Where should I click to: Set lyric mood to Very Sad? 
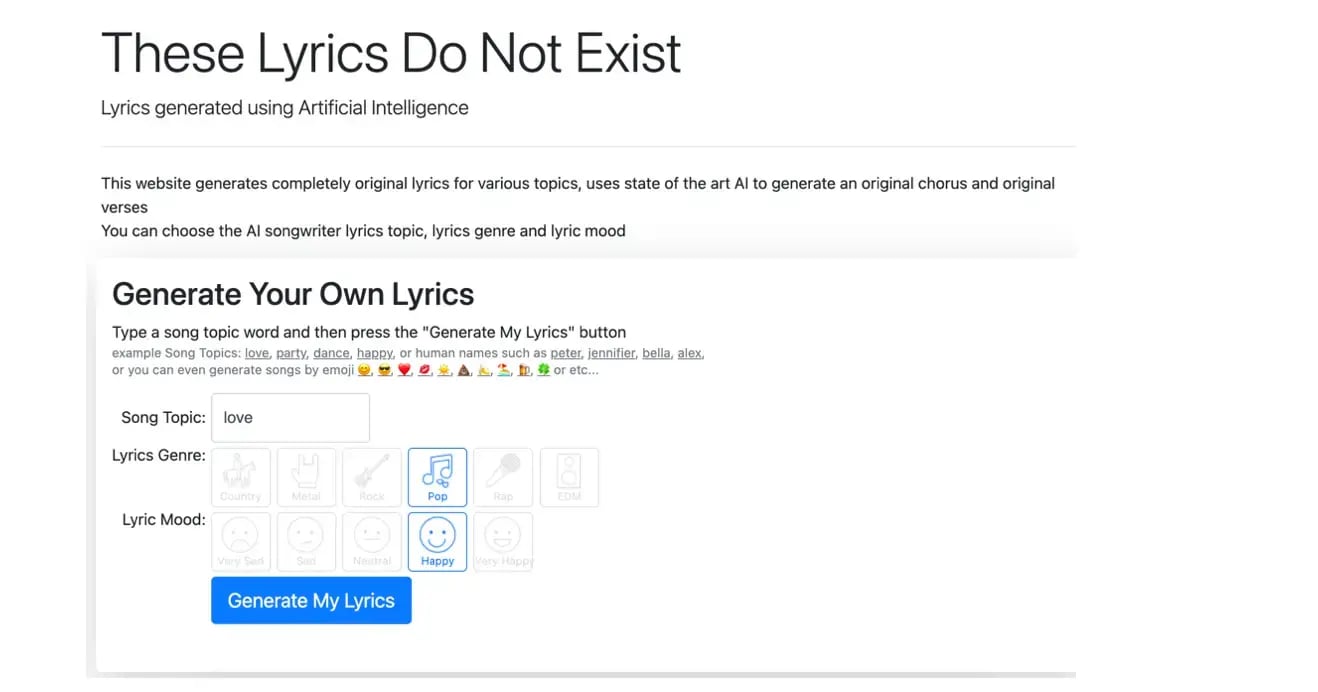(x=240, y=542)
